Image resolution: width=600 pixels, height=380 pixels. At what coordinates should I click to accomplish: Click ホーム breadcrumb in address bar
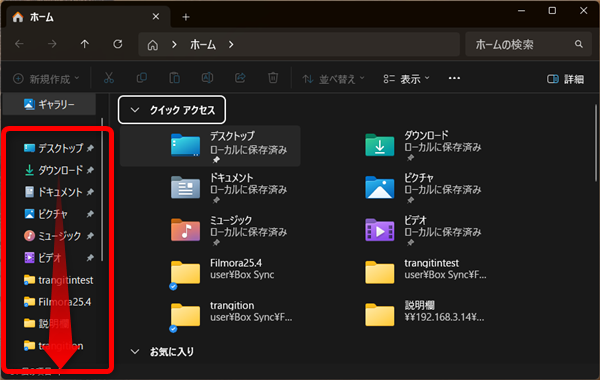coord(203,45)
